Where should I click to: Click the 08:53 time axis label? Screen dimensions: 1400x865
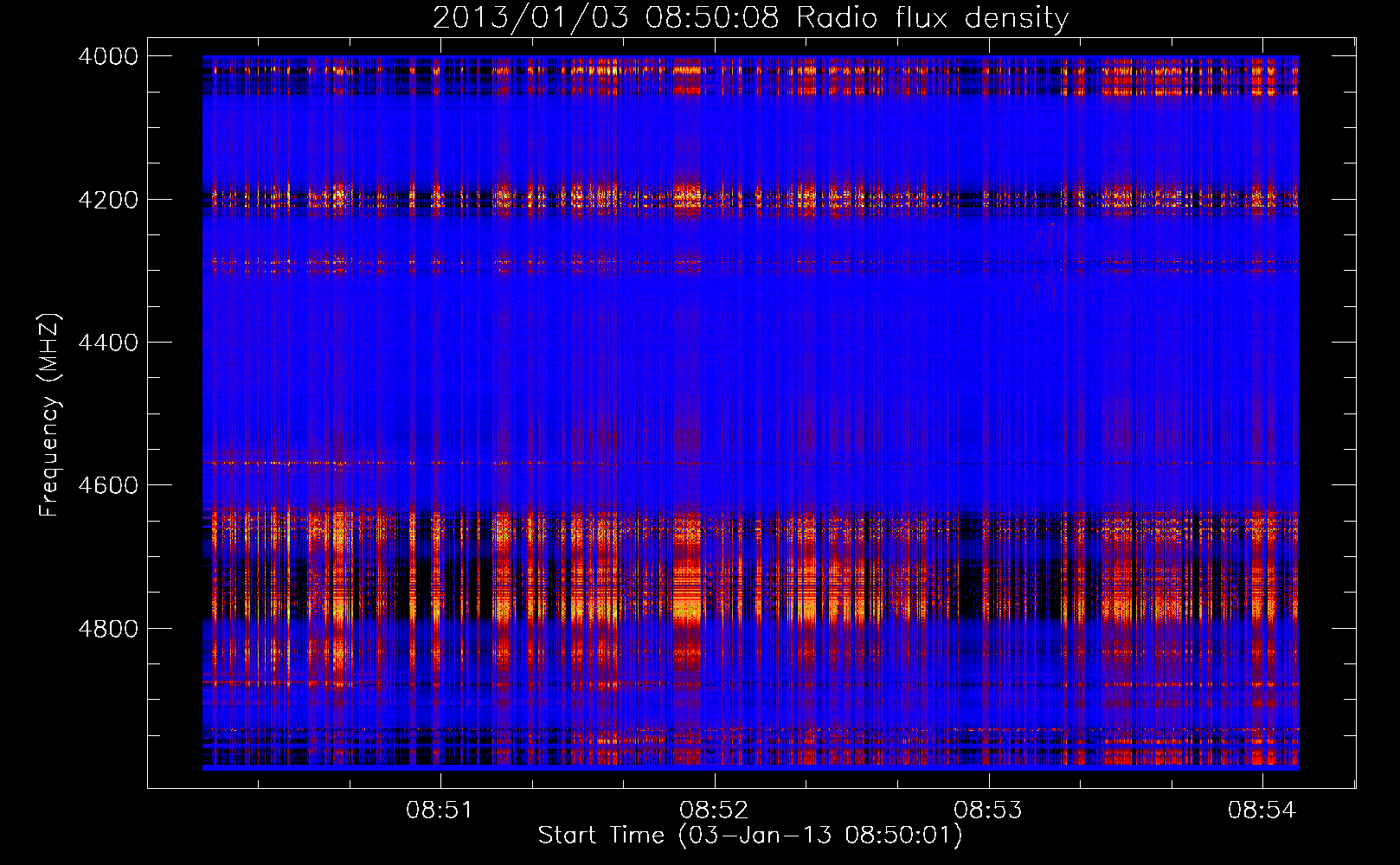click(x=988, y=811)
